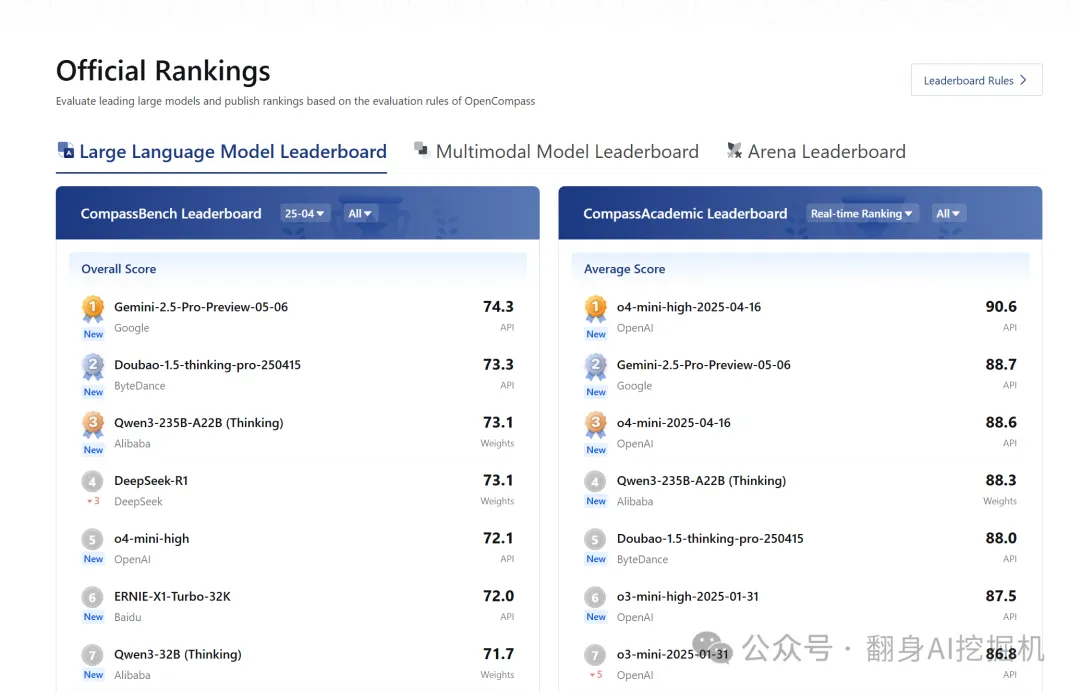Click gold medal next to o4-mini-high-2025-04-16
1080x692 pixels.
[x=596, y=308]
